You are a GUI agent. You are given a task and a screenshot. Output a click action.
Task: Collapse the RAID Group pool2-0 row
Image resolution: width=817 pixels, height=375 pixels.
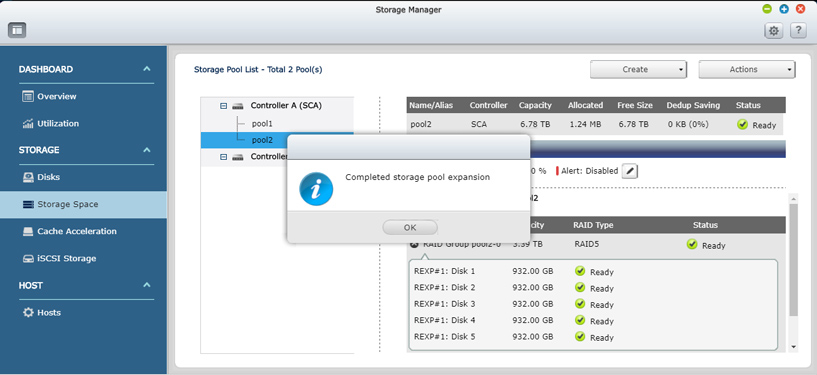tap(415, 244)
